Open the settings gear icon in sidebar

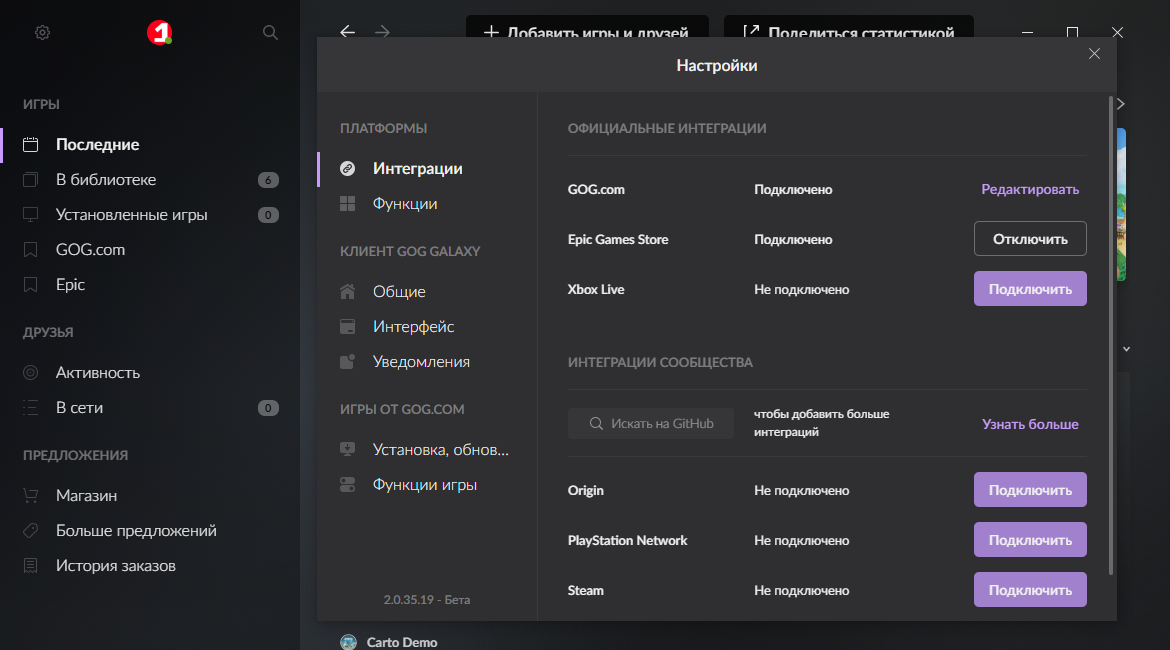point(42,33)
